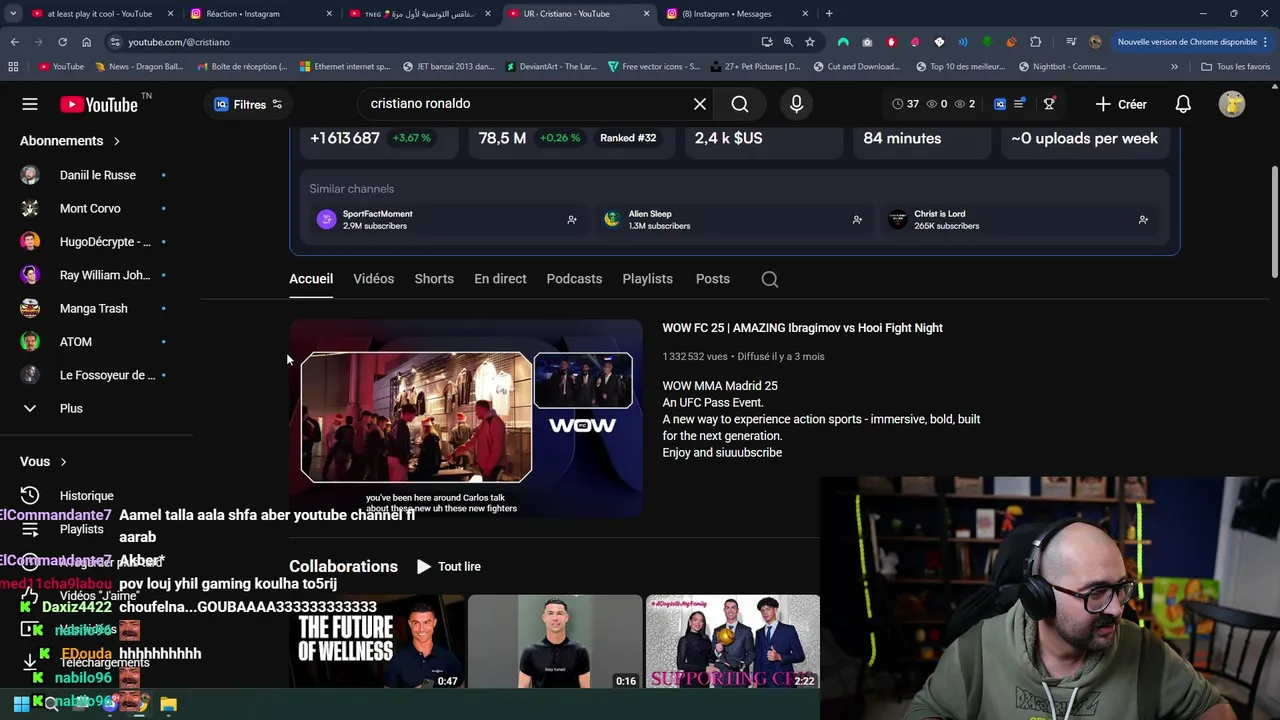Go back in Chrome navigation

[x=14, y=42]
